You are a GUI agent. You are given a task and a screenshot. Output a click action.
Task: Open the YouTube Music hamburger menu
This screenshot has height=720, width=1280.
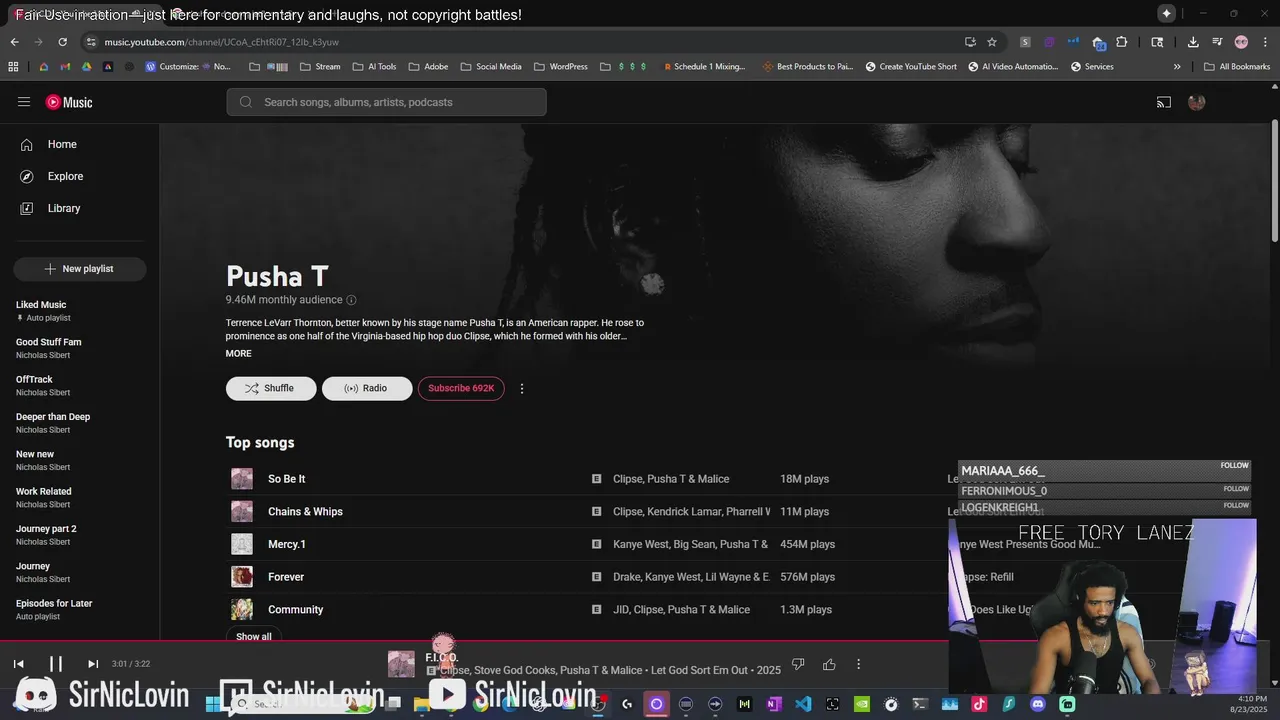(24, 102)
